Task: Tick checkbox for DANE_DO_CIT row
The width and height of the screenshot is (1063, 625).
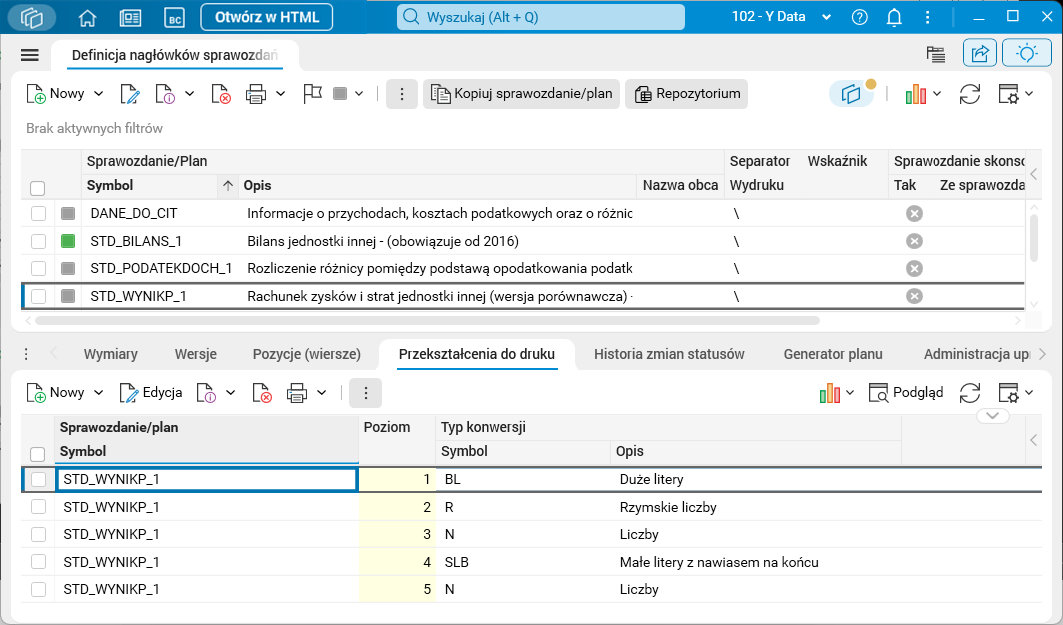Action: tap(38, 214)
